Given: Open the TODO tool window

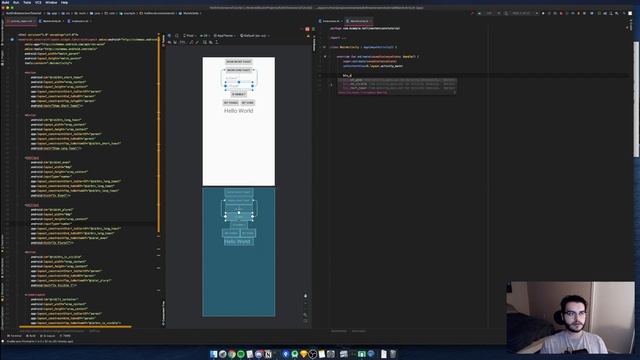Looking at the screenshot, I should (x=65, y=336).
